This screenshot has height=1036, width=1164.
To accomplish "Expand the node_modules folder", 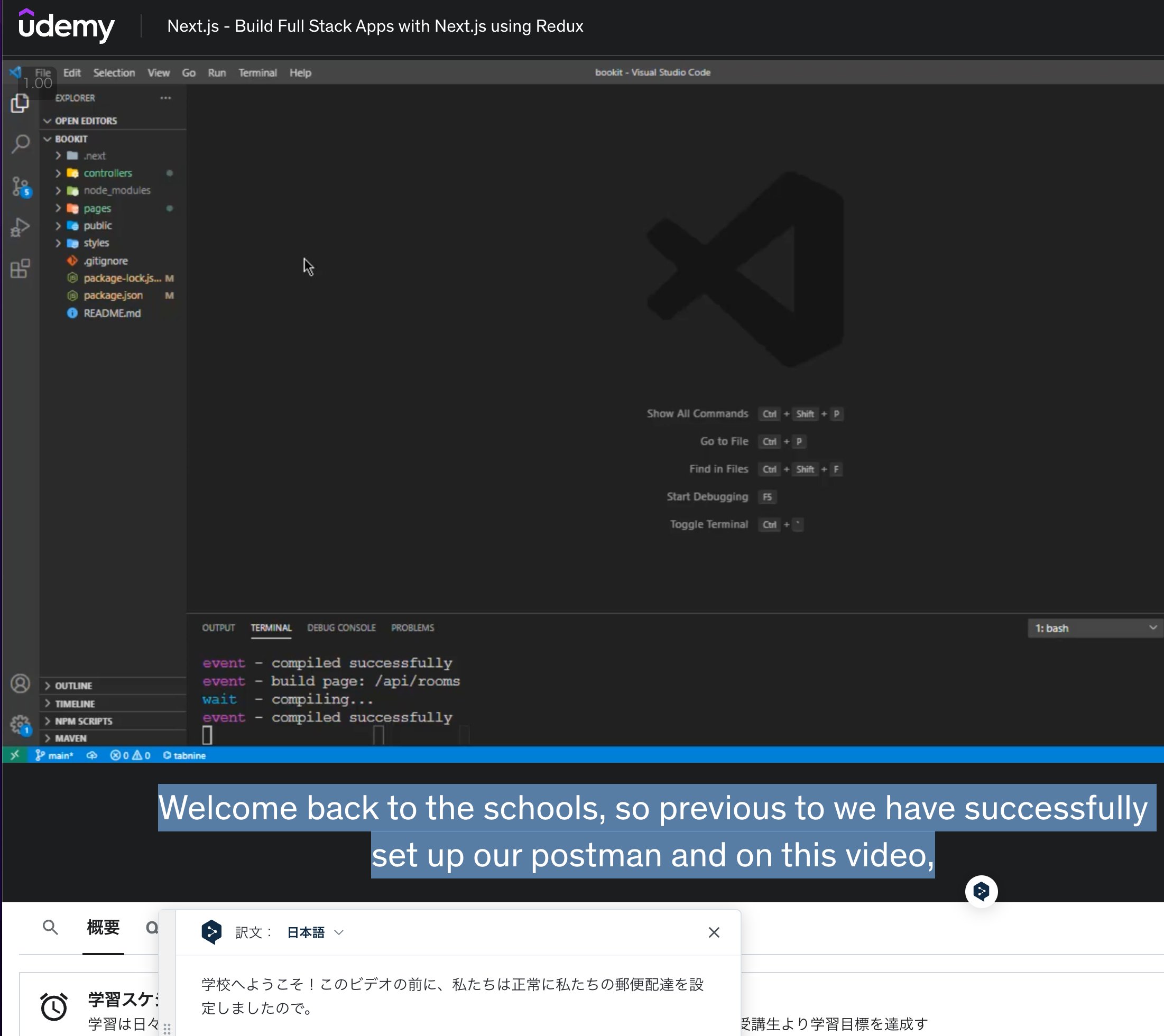I will point(117,190).
